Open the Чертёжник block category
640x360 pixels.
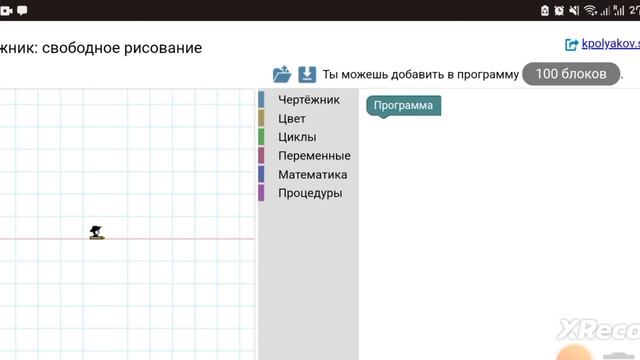click(308, 100)
